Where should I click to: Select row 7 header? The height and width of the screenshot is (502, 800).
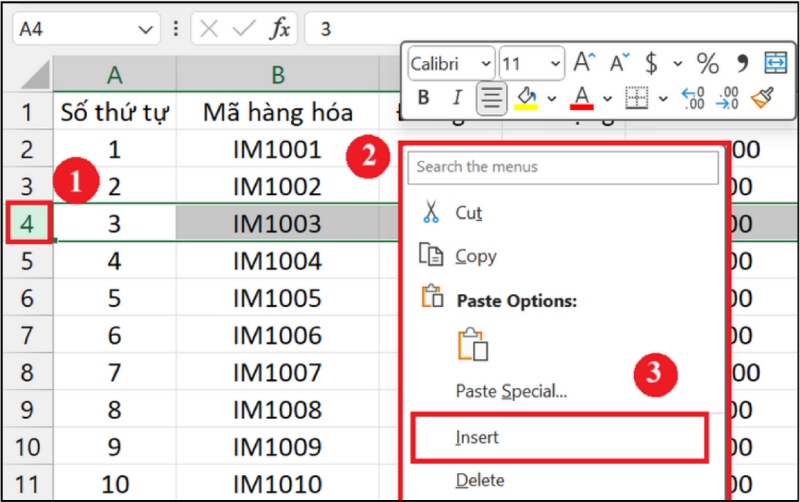[27, 335]
